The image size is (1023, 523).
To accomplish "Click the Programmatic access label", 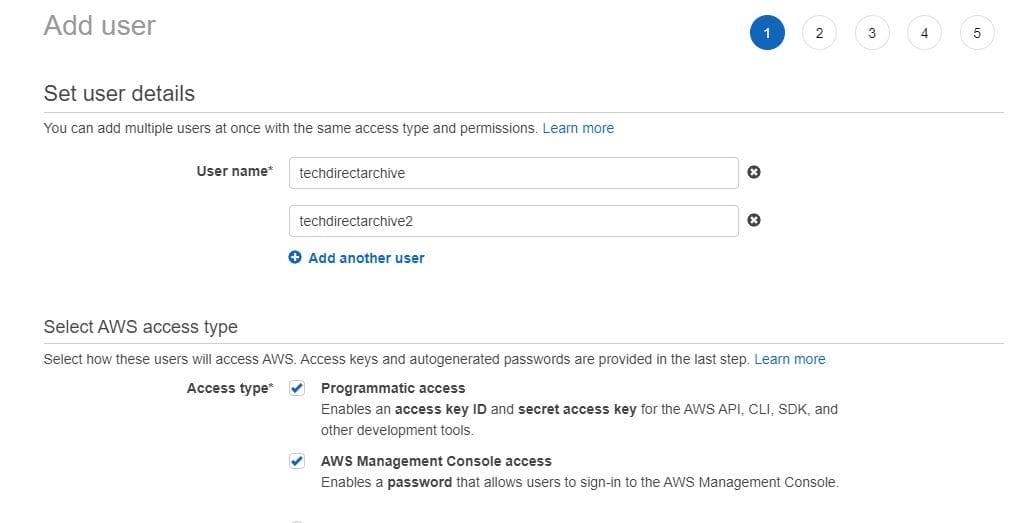I will click(x=393, y=388).
